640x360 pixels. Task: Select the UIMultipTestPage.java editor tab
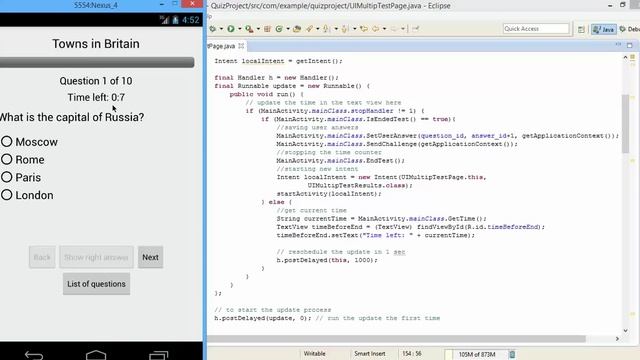(222, 46)
